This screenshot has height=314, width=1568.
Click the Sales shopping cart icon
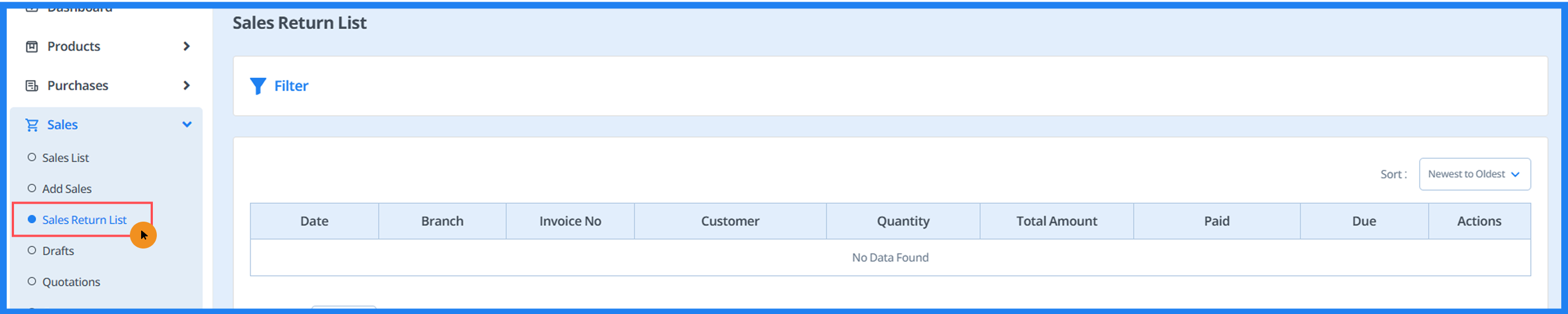[x=32, y=125]
